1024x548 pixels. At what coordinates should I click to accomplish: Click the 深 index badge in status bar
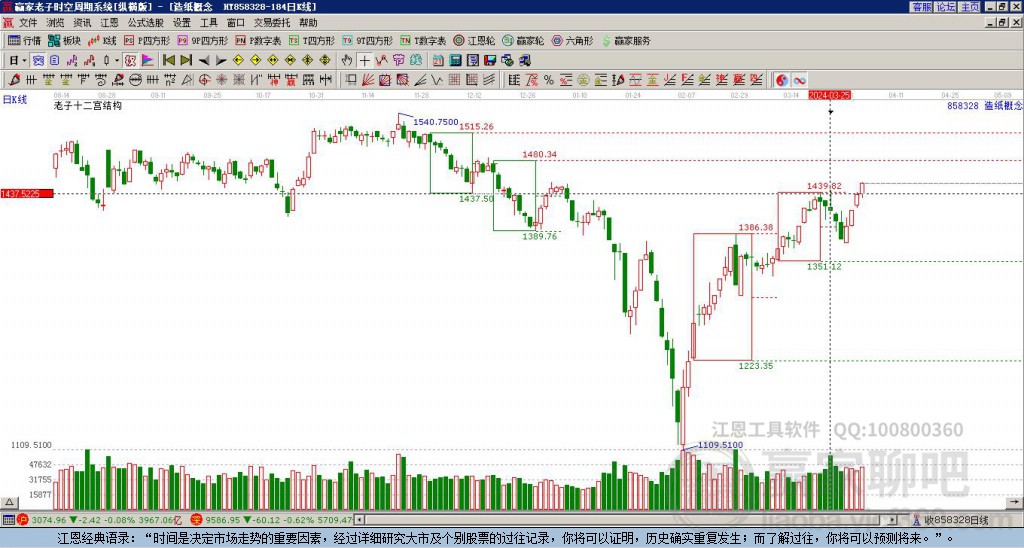click(x=195, y=520)
